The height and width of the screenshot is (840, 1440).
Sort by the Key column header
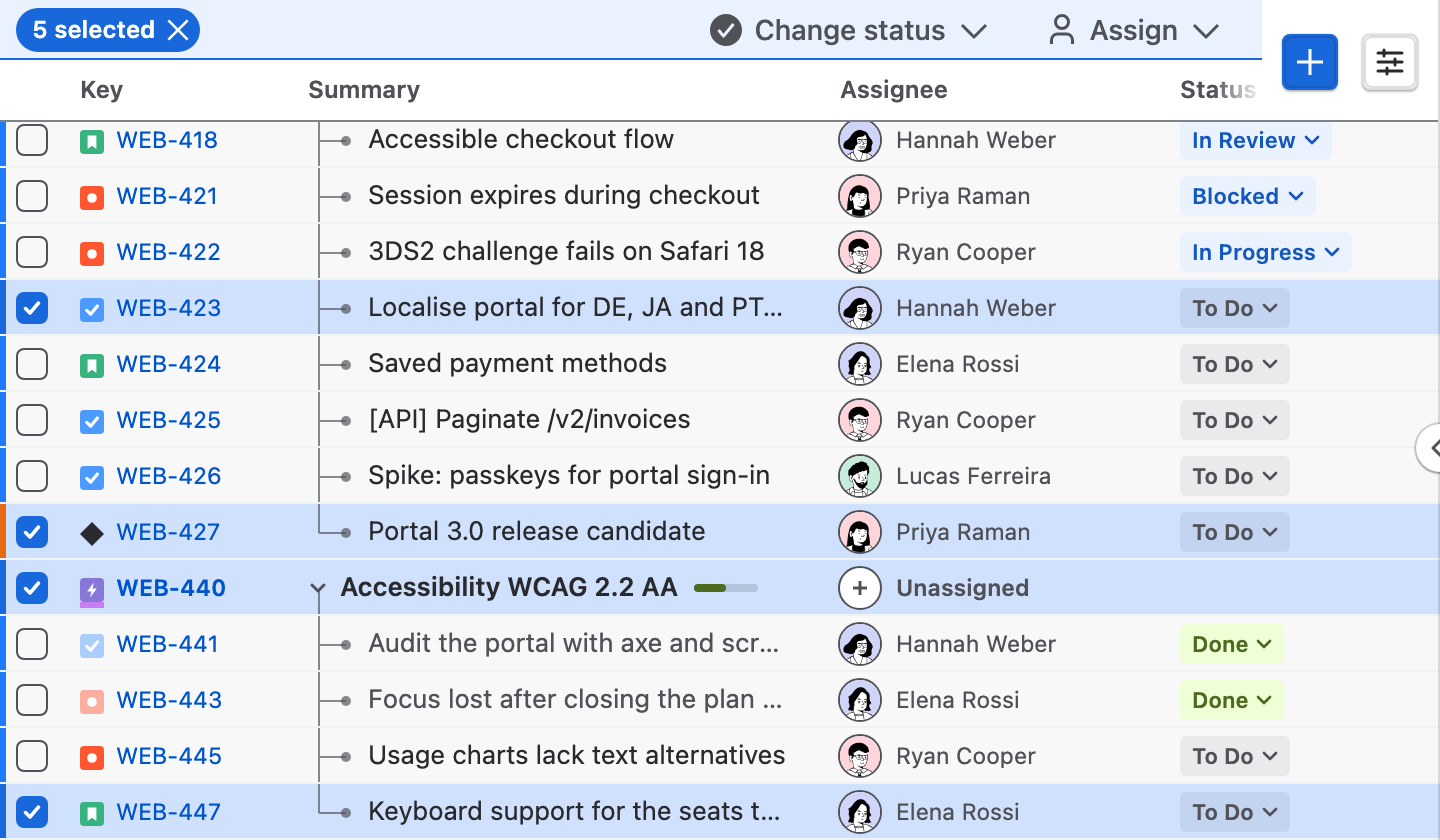click(x=101, y=90)
